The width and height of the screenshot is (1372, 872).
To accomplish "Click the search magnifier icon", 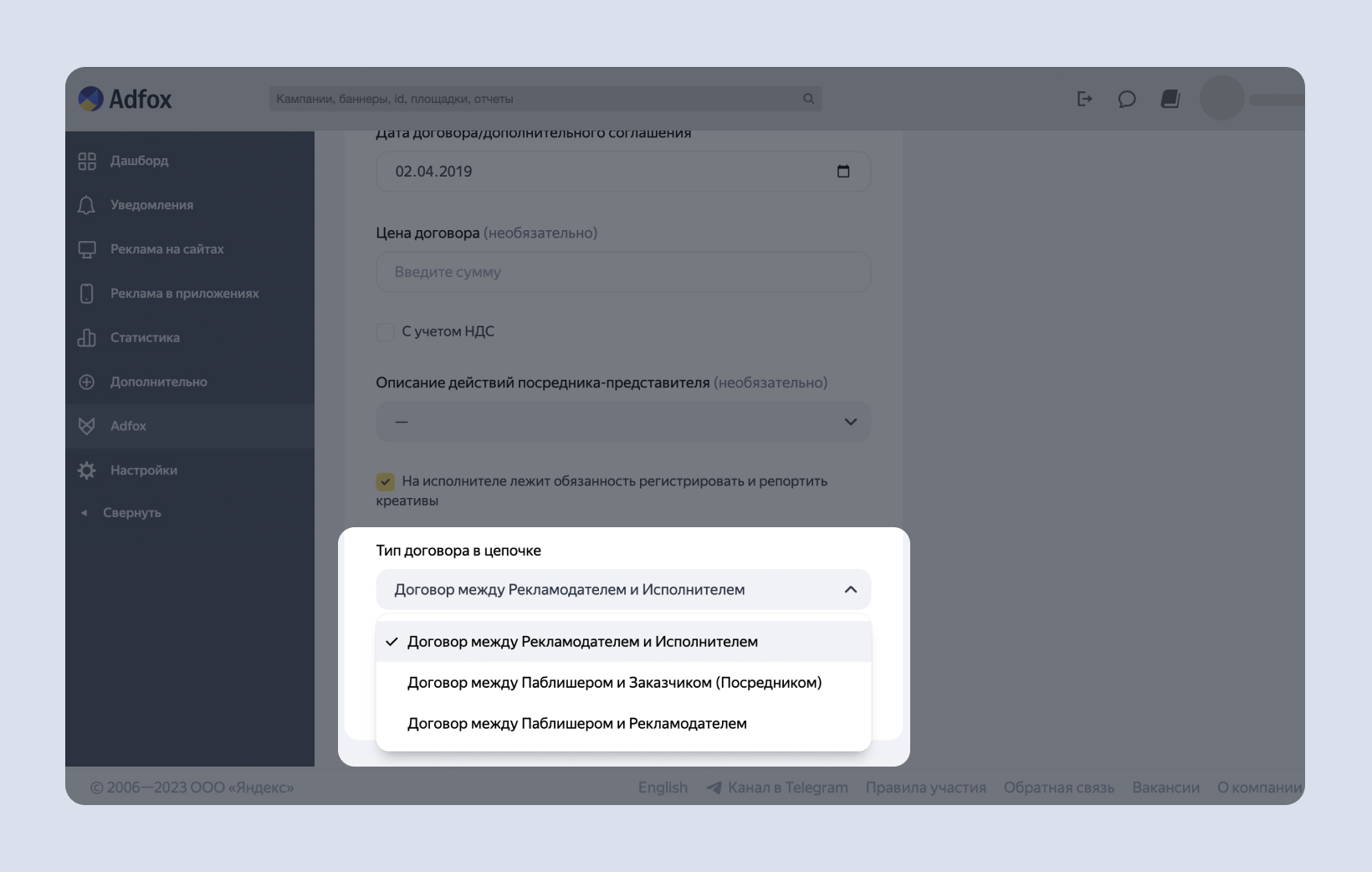I will pyautogui.click(x=808, y=99).
